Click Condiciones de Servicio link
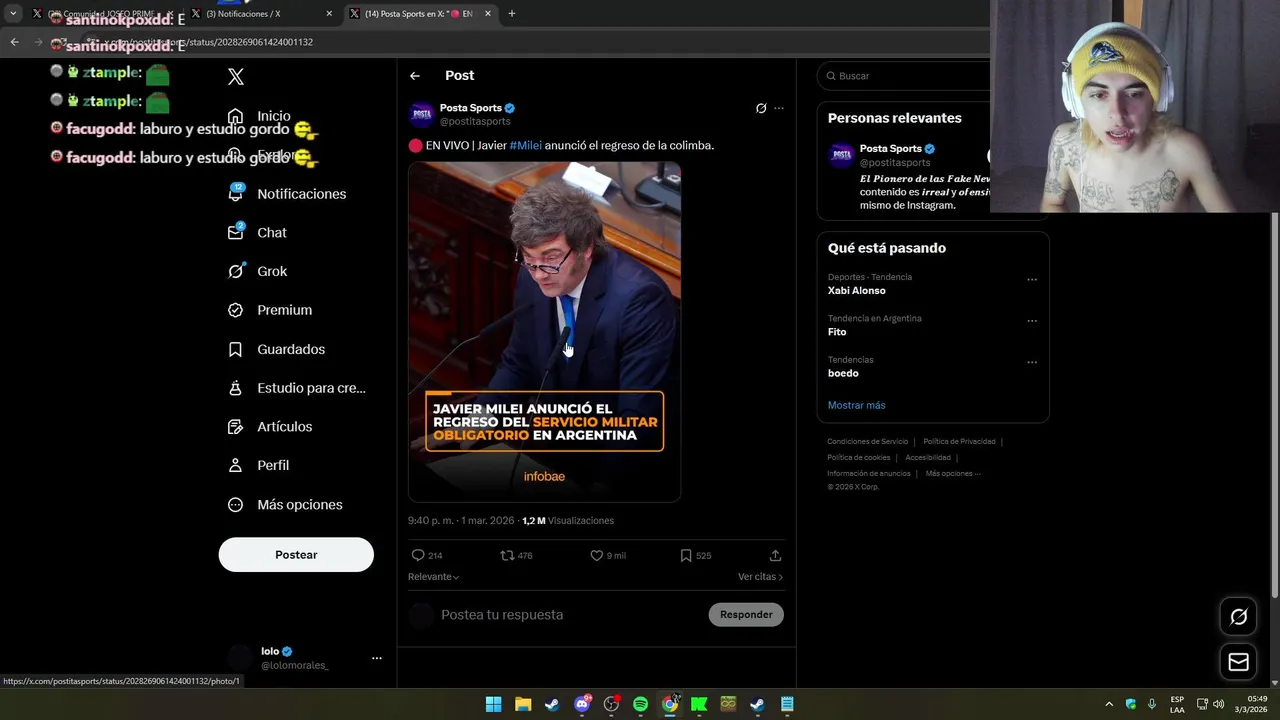 coord(867,442)
